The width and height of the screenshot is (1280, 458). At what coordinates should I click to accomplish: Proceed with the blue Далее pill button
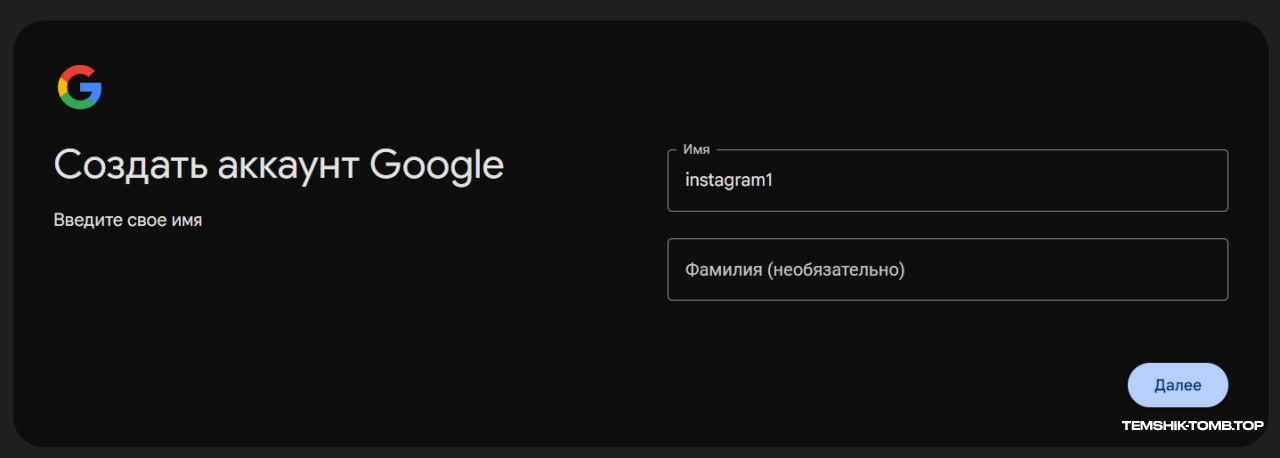point(1177,385)
